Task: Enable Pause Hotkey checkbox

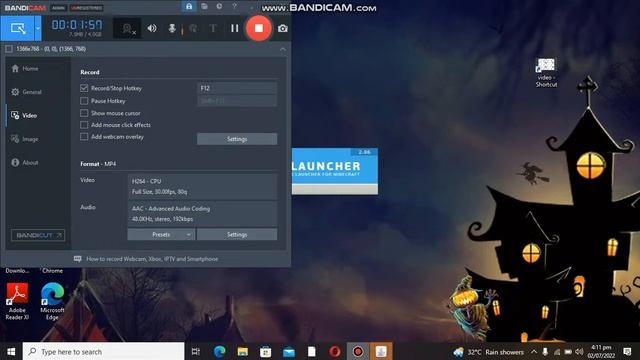Action: click(x=84, y=101)
